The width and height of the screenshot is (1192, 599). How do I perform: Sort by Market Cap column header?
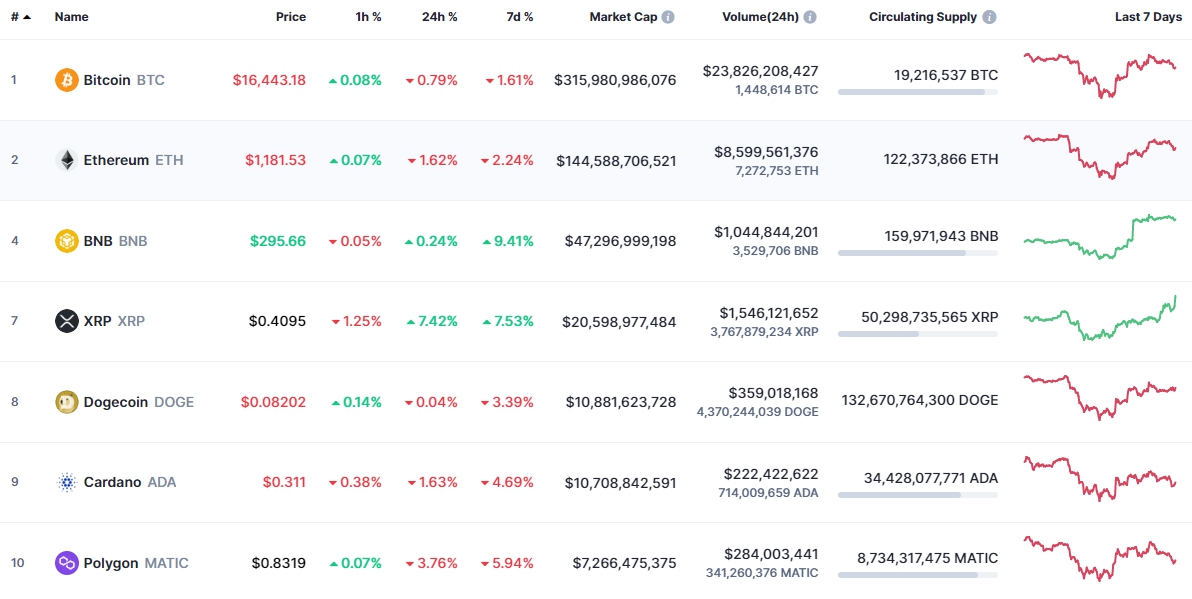(623, 17)
